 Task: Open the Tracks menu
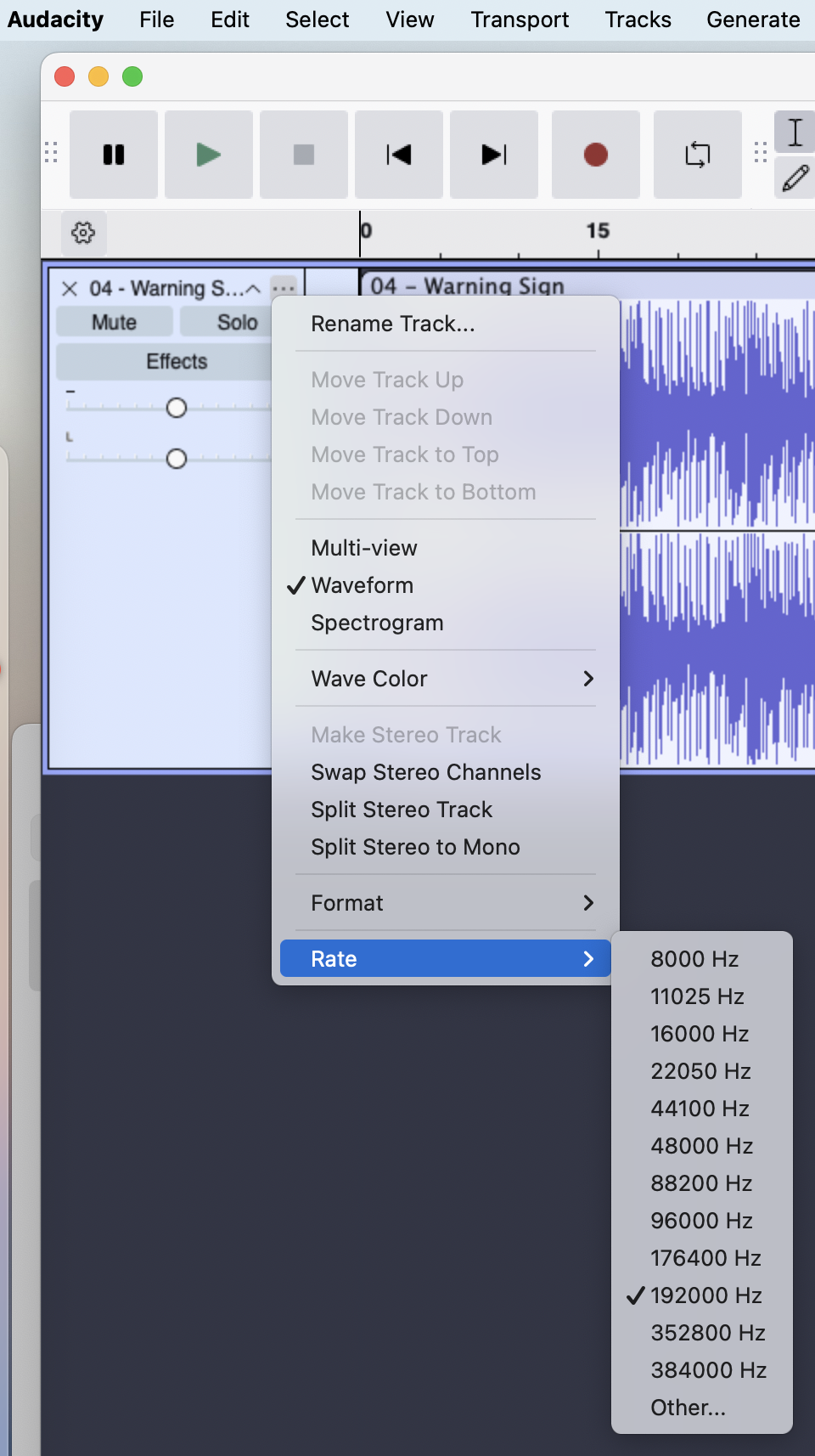[x=638, y=20]
